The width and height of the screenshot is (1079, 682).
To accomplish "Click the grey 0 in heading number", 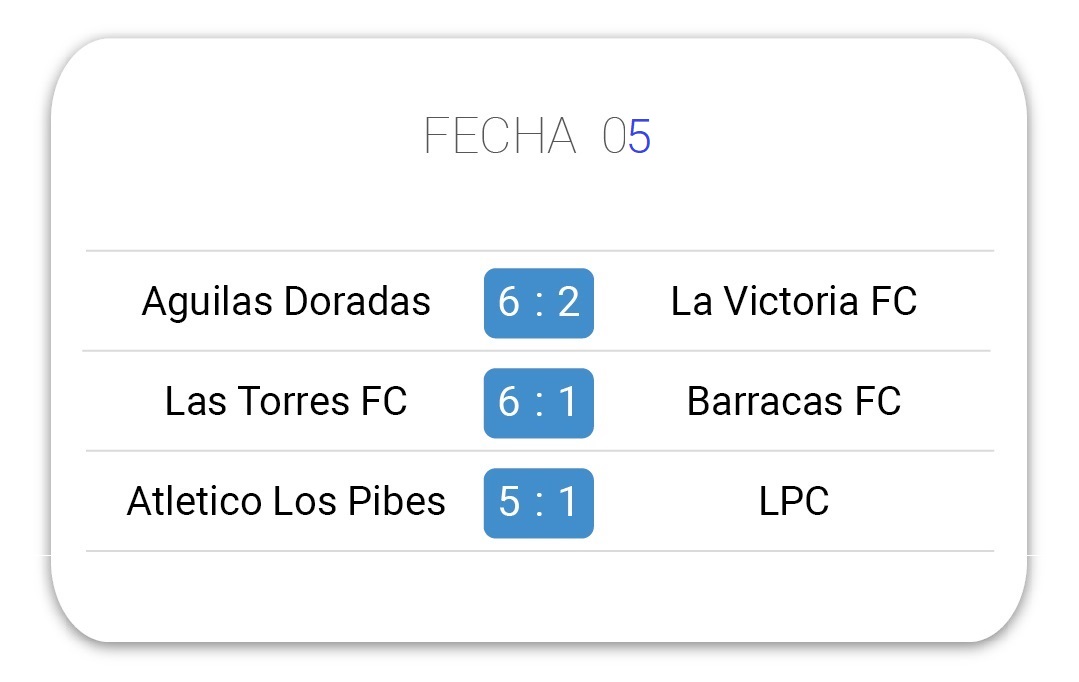I will [x=615, y=136].
